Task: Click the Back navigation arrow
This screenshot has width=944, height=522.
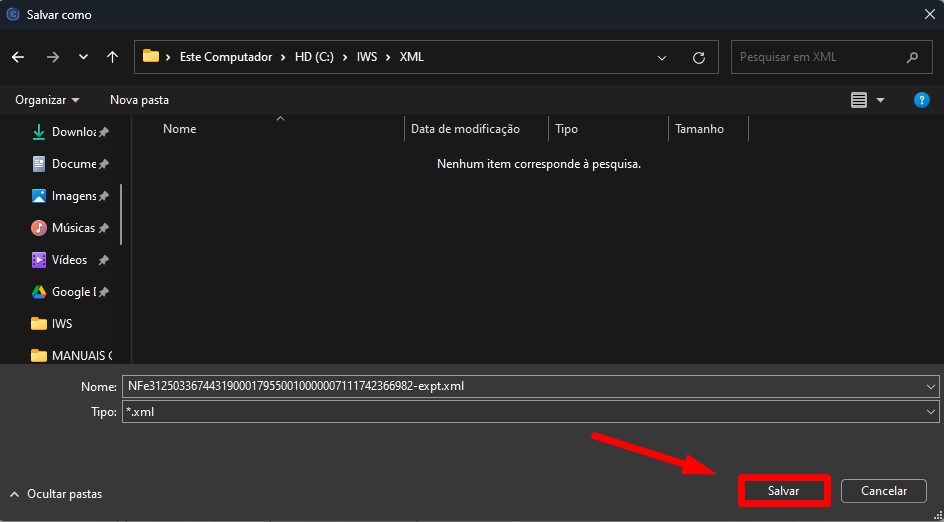Action: pyautogui.click(x=18, y=57)
